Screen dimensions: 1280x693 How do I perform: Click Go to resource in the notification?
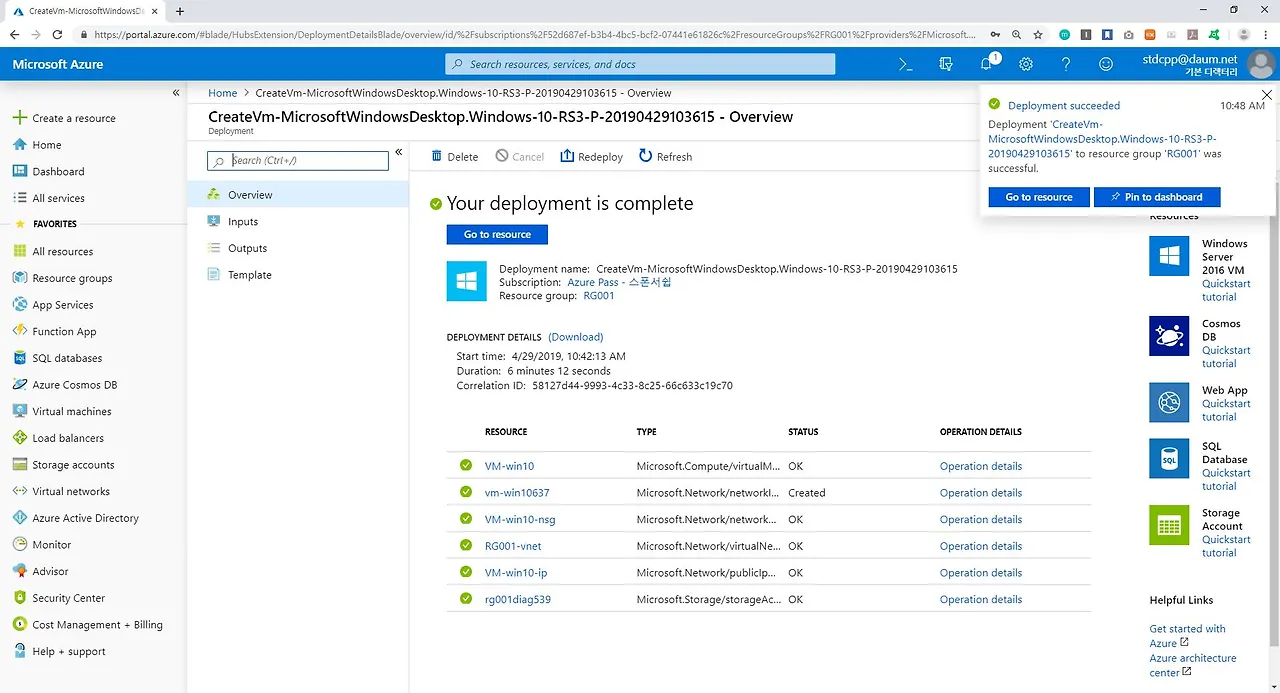pyautogui.click(x=1039, y=197)
